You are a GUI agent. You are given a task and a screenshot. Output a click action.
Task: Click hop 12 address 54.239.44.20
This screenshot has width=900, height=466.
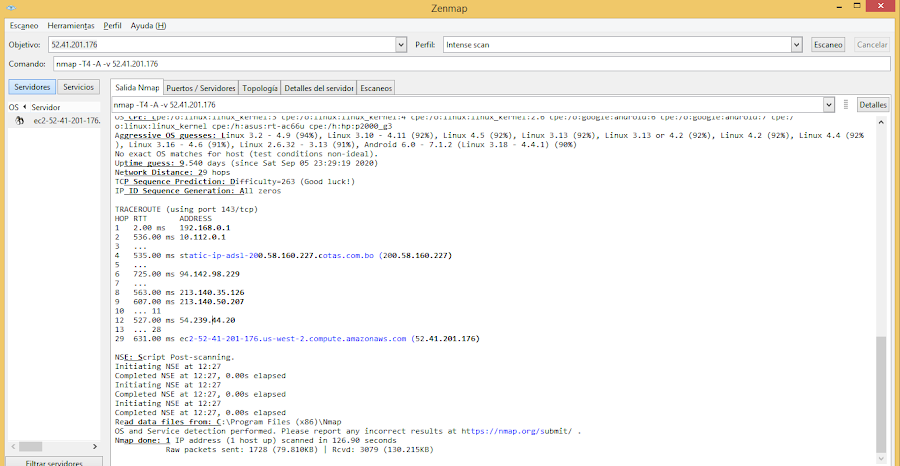click(x=207, y=320)
